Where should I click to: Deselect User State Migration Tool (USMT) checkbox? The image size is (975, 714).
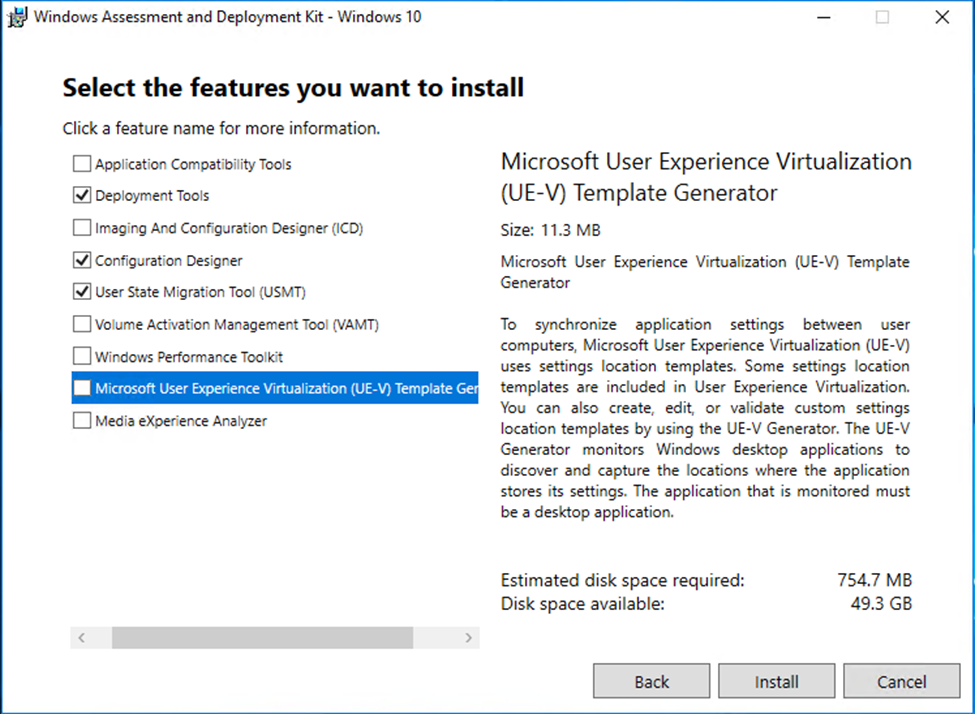(x=82, y=293)
